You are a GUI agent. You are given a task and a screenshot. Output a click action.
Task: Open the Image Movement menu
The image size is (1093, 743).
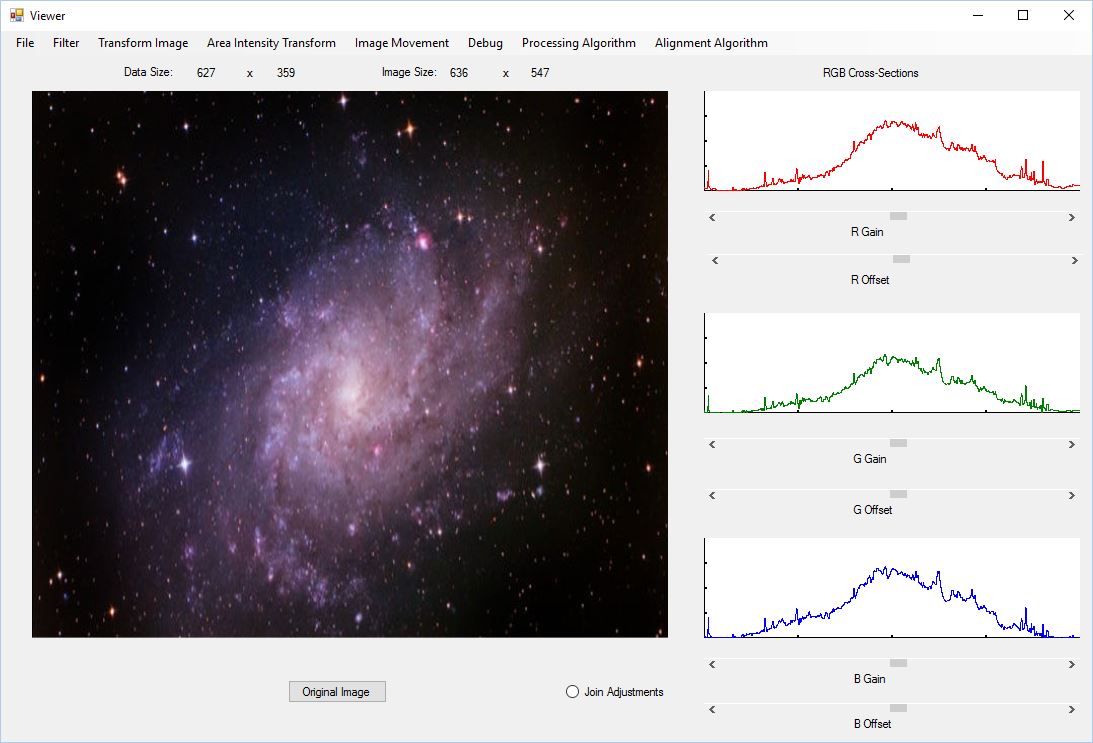coord(402,43)
